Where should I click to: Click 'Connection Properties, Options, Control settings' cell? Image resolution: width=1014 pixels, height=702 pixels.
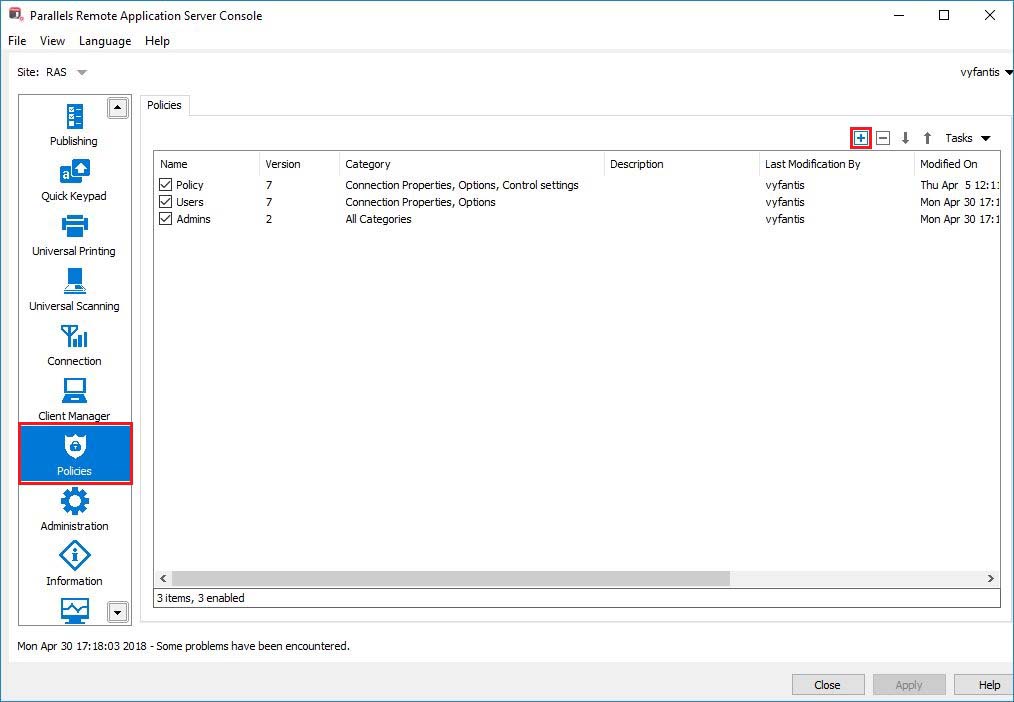coord(462,185)
